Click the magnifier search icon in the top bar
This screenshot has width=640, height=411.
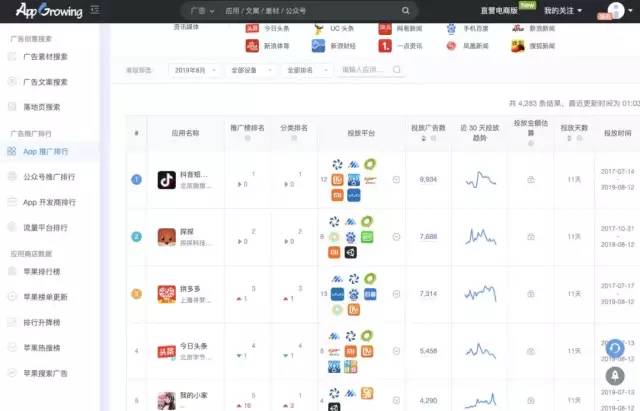pyautogui.click(x=405, y=11)
